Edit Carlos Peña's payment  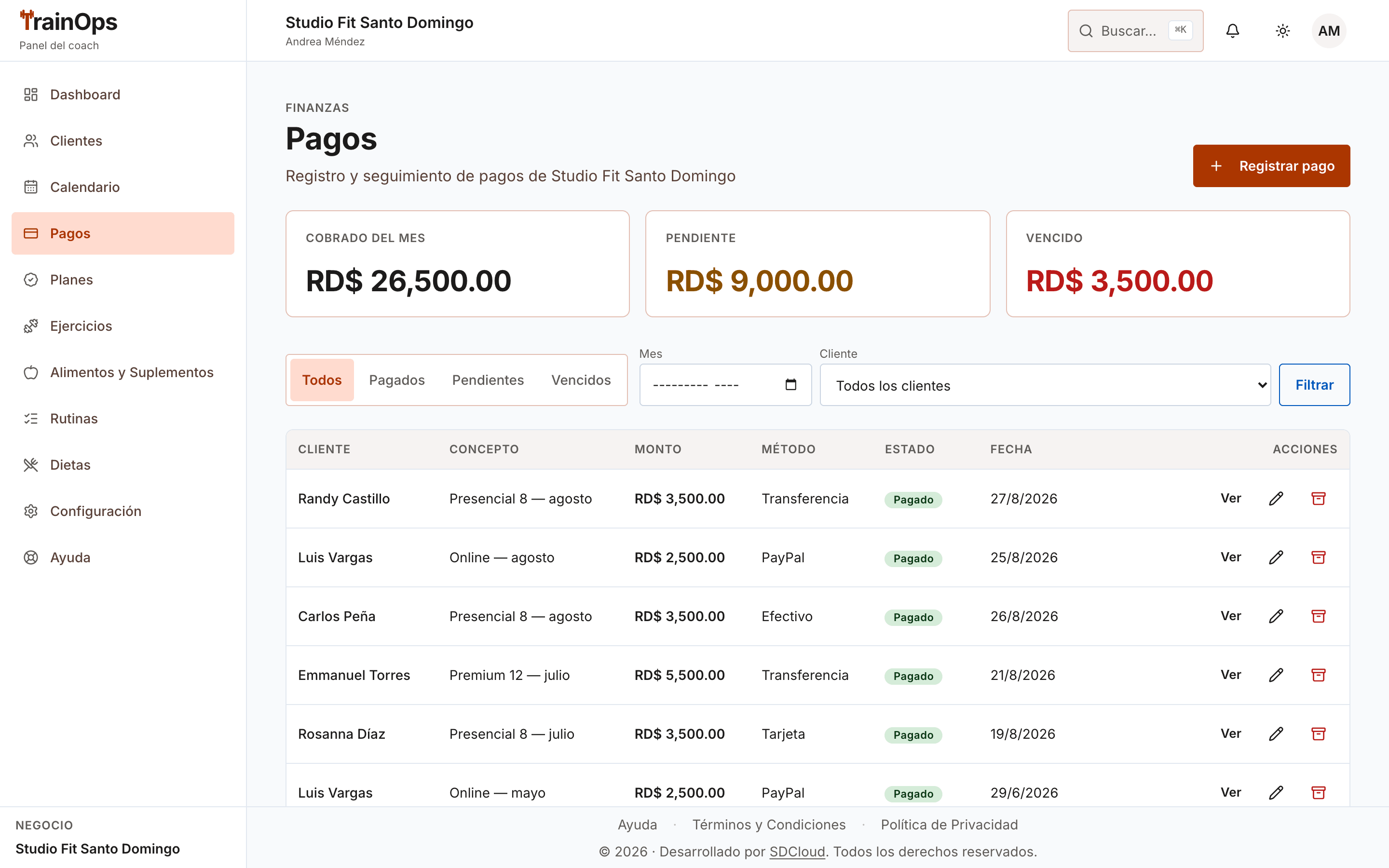pyautogui.click(x=1276, y=616)
